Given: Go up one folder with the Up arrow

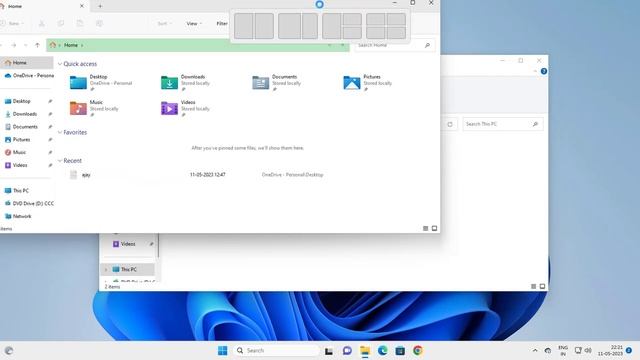Looking at the screenshot, I should [x=38, y=45].
